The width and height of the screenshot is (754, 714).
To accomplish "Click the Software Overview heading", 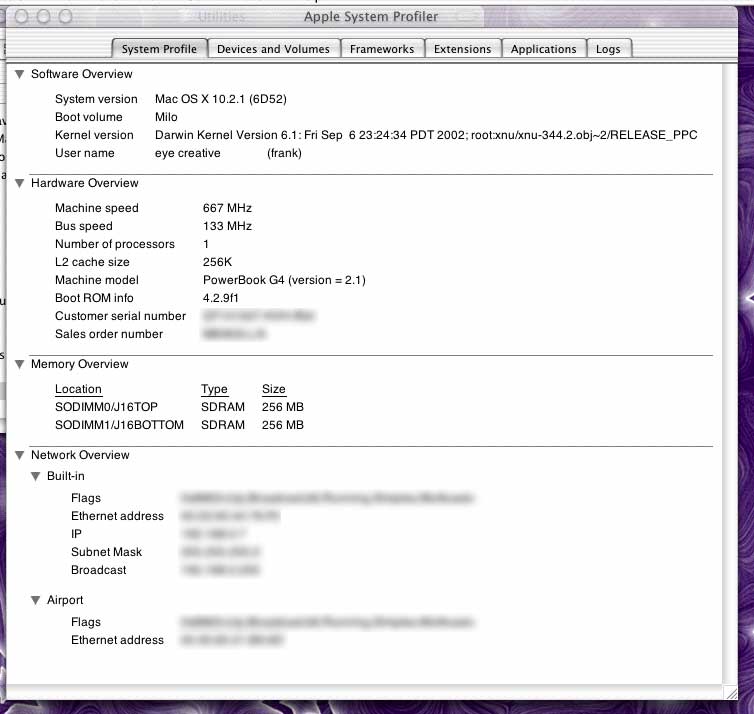I will tap(81, 74).
